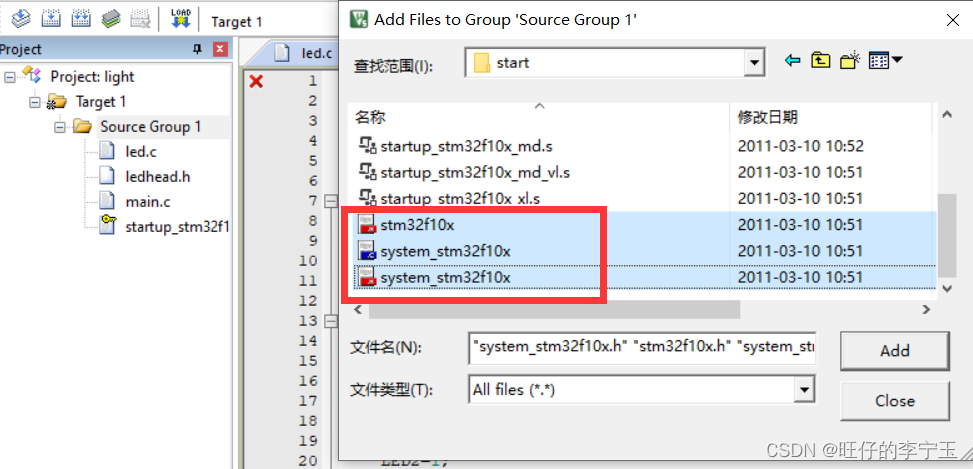973x469 pixels.
Task: Select the Target 1 item in the tree
Action: pos(101,102)
